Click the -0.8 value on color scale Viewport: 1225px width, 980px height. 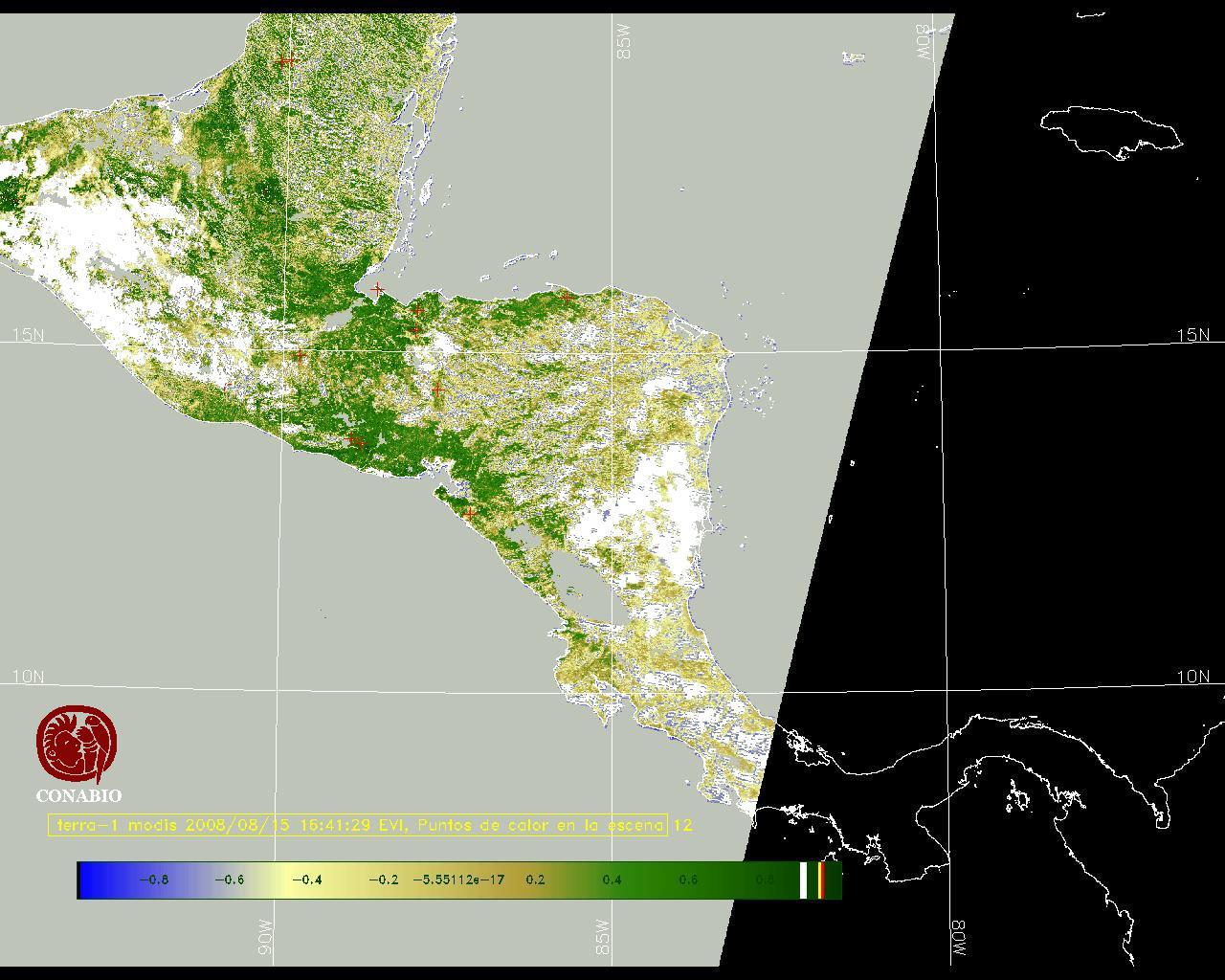pyautogui.click(x=153, y=880)
